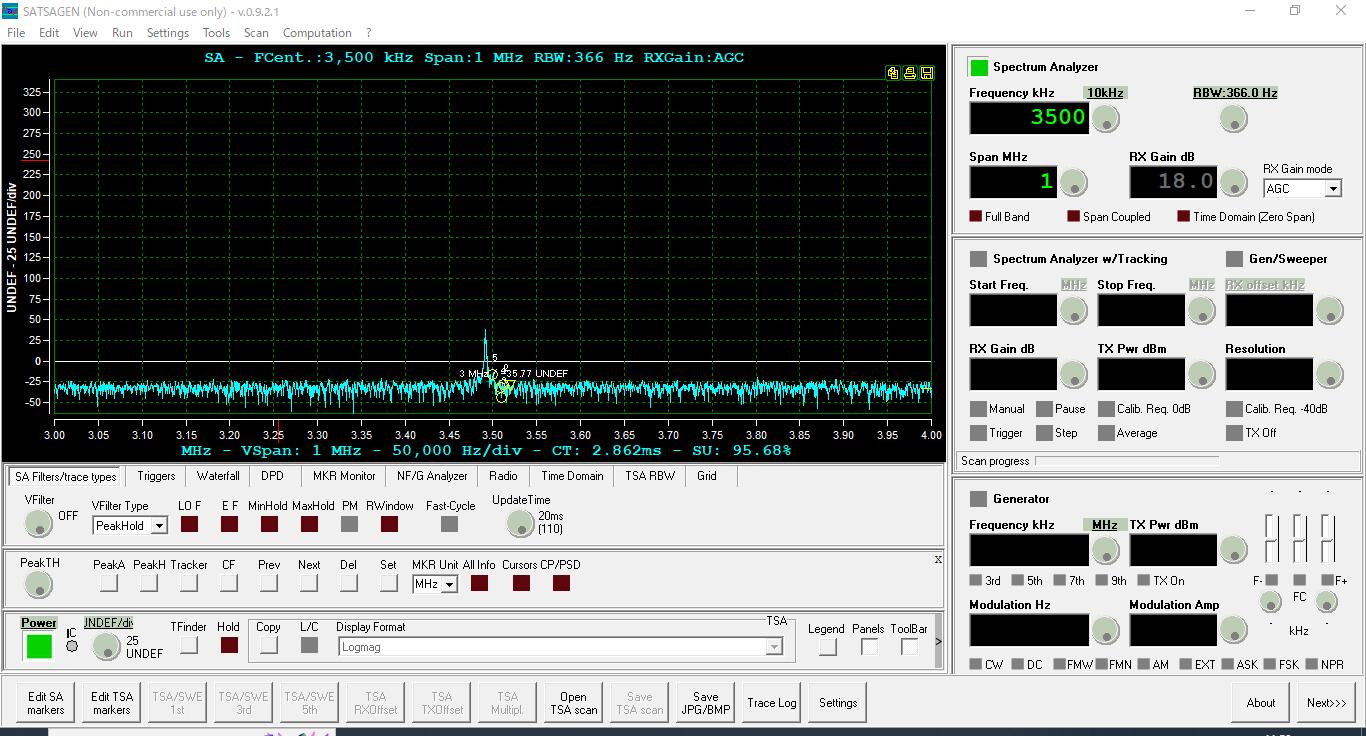1366x736 pixels.
Task: Click the PeakA marker button
Action: tap(109, 583)
